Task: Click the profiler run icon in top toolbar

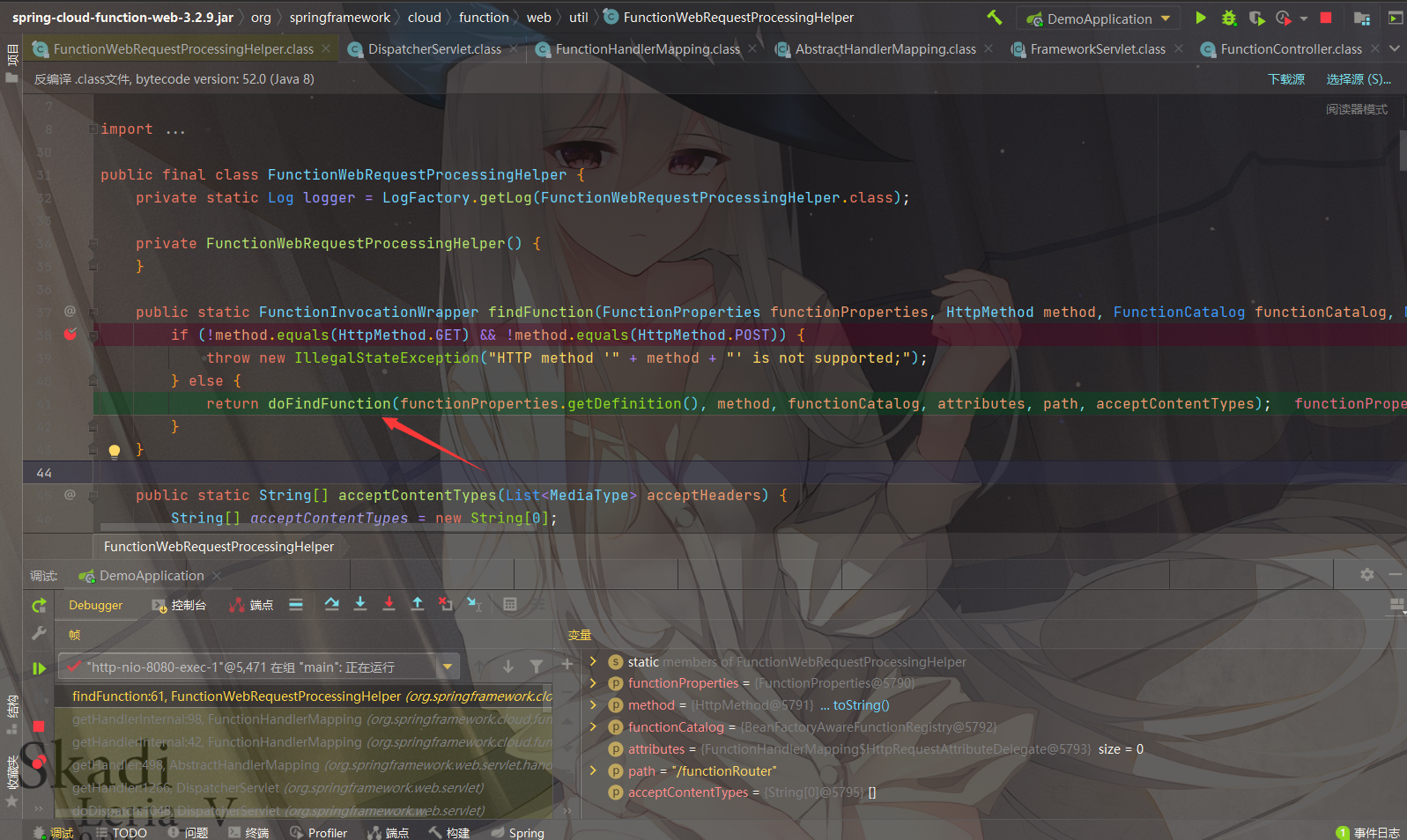Action: tap(1284, 18)
